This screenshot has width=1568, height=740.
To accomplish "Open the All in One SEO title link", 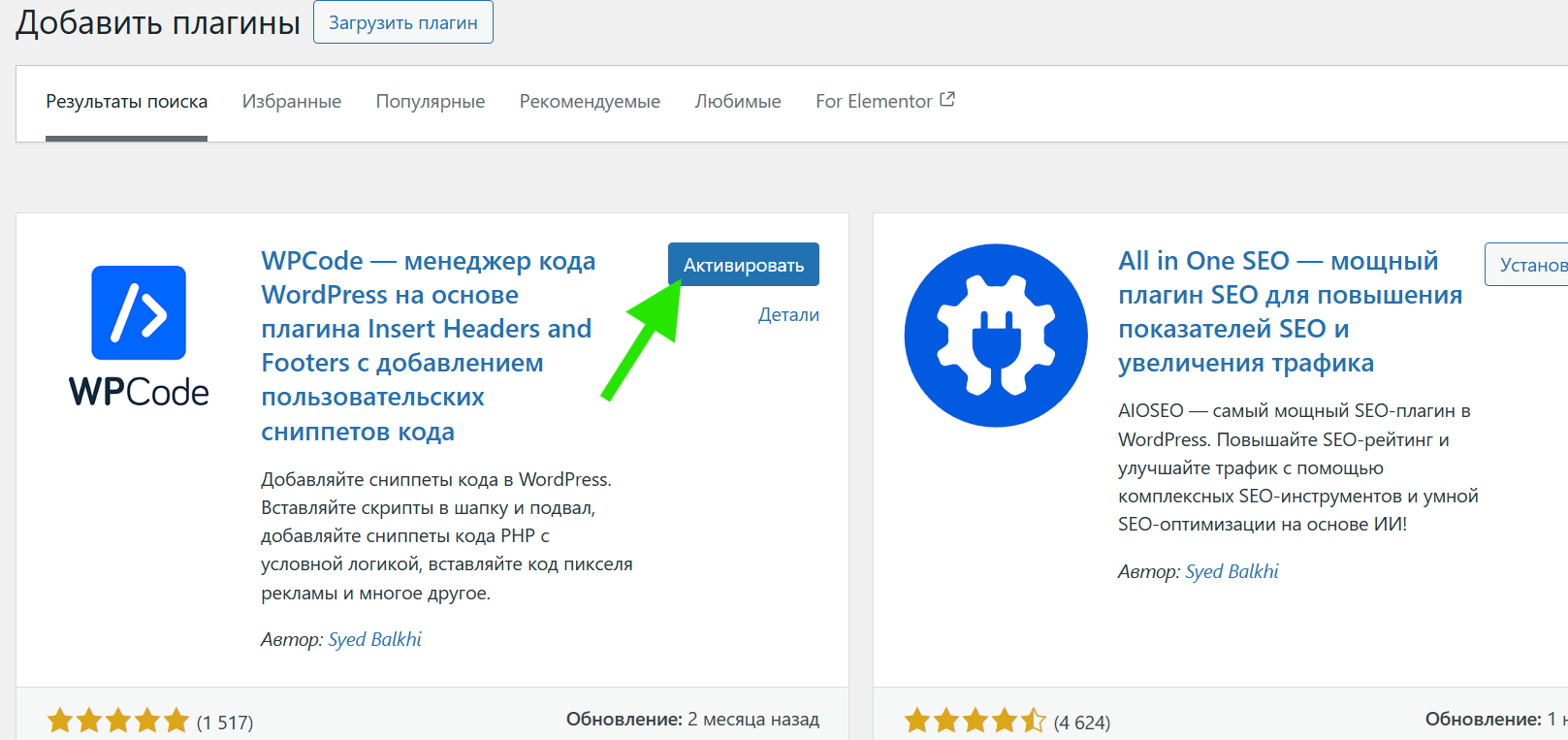I will pyautogui.click(x=1290, y=311).
